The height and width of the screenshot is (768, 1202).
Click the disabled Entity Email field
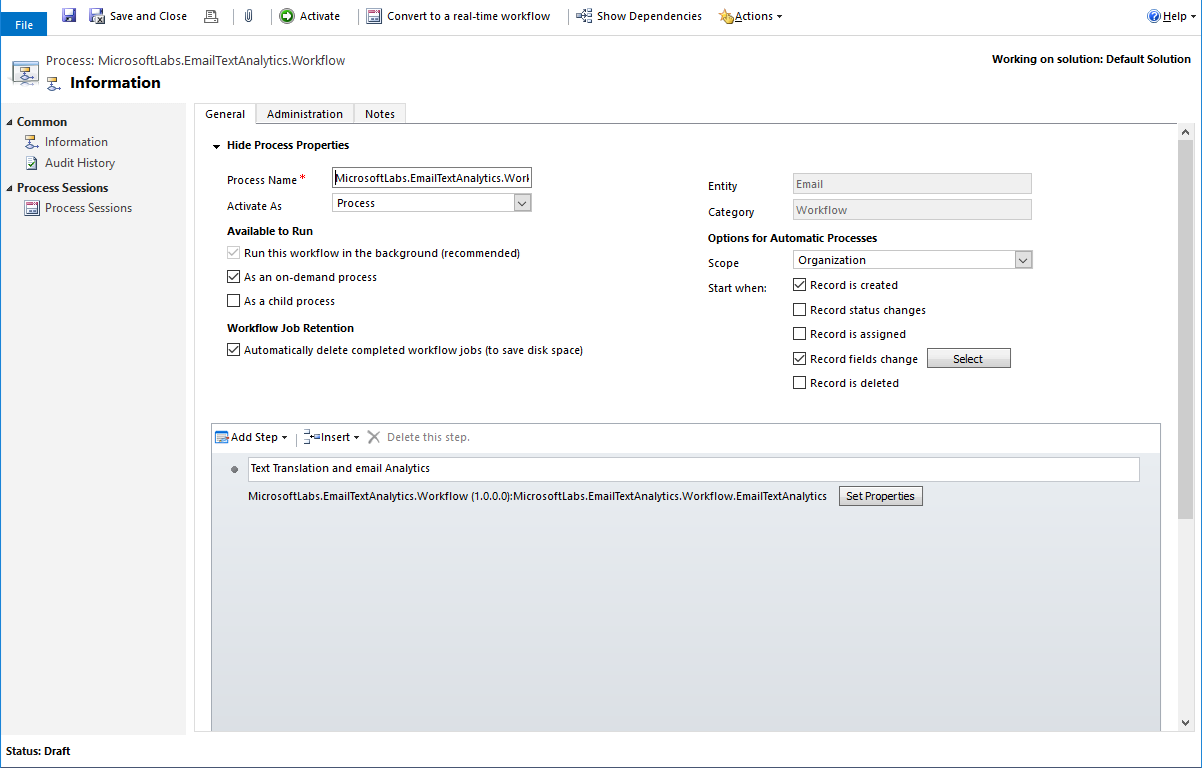912,184
